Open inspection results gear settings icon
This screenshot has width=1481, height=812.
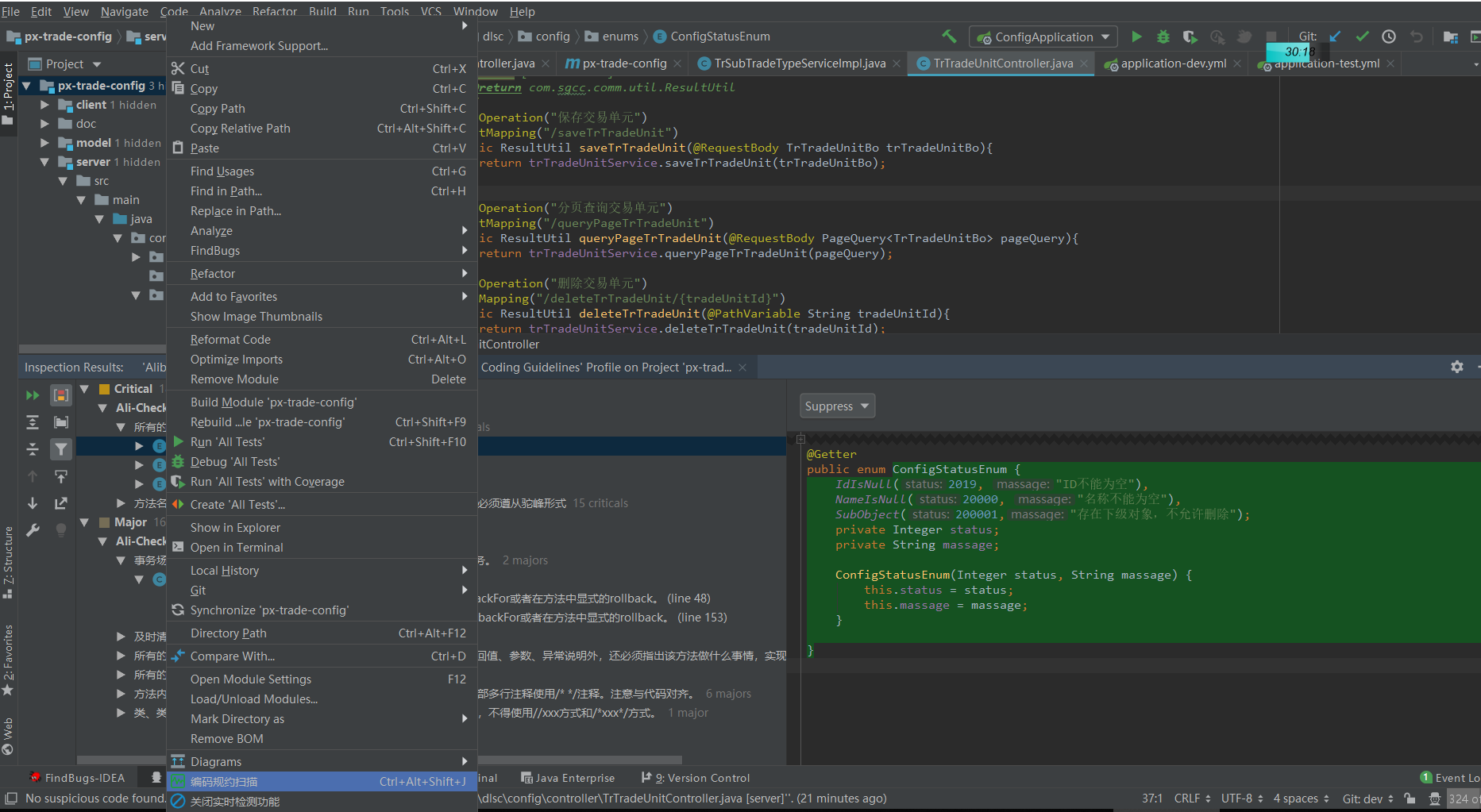click(1457, 367)
